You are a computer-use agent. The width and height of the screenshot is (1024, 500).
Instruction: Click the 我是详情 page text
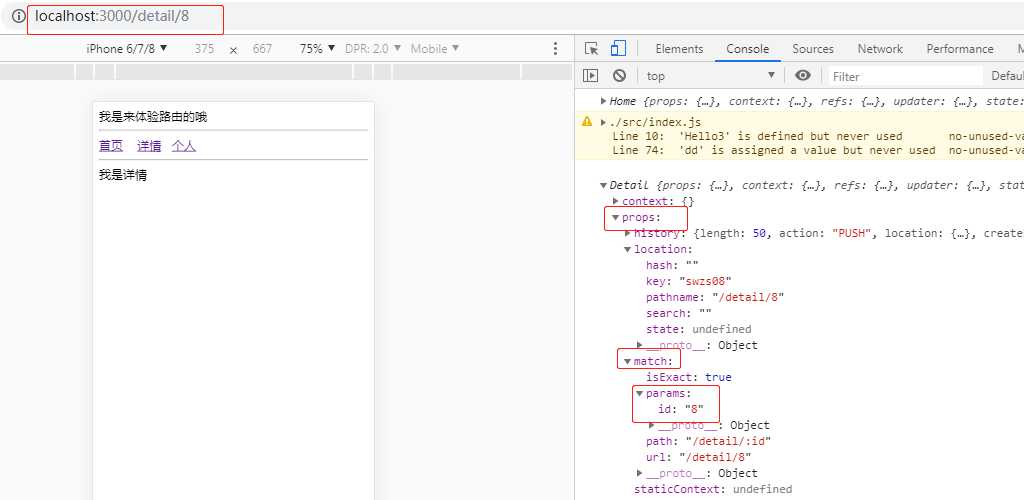click(123, 175)
